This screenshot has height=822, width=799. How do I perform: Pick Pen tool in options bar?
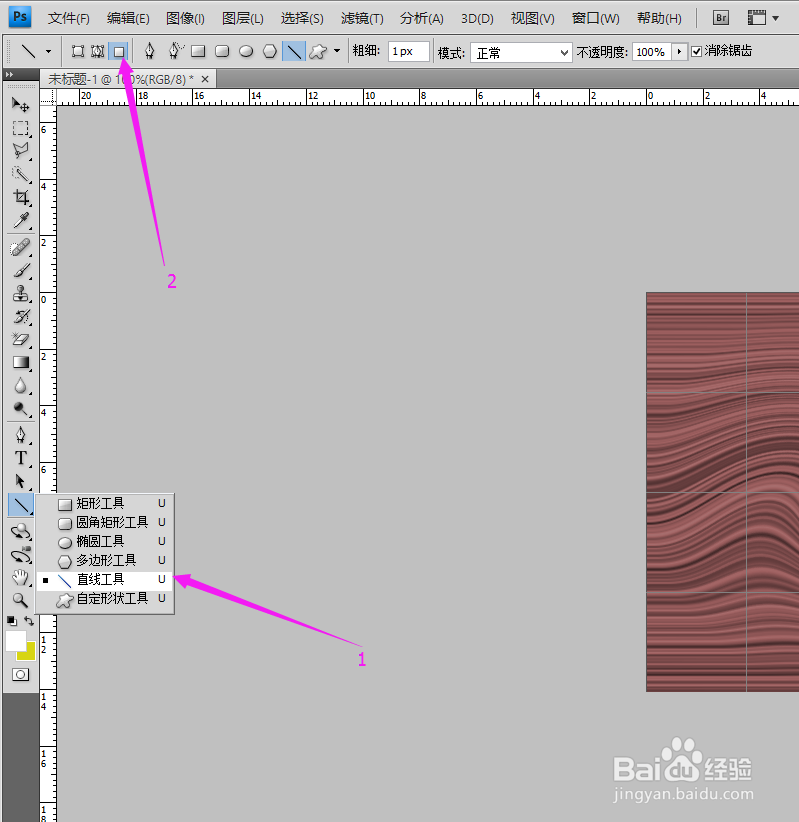coord(149,51)
